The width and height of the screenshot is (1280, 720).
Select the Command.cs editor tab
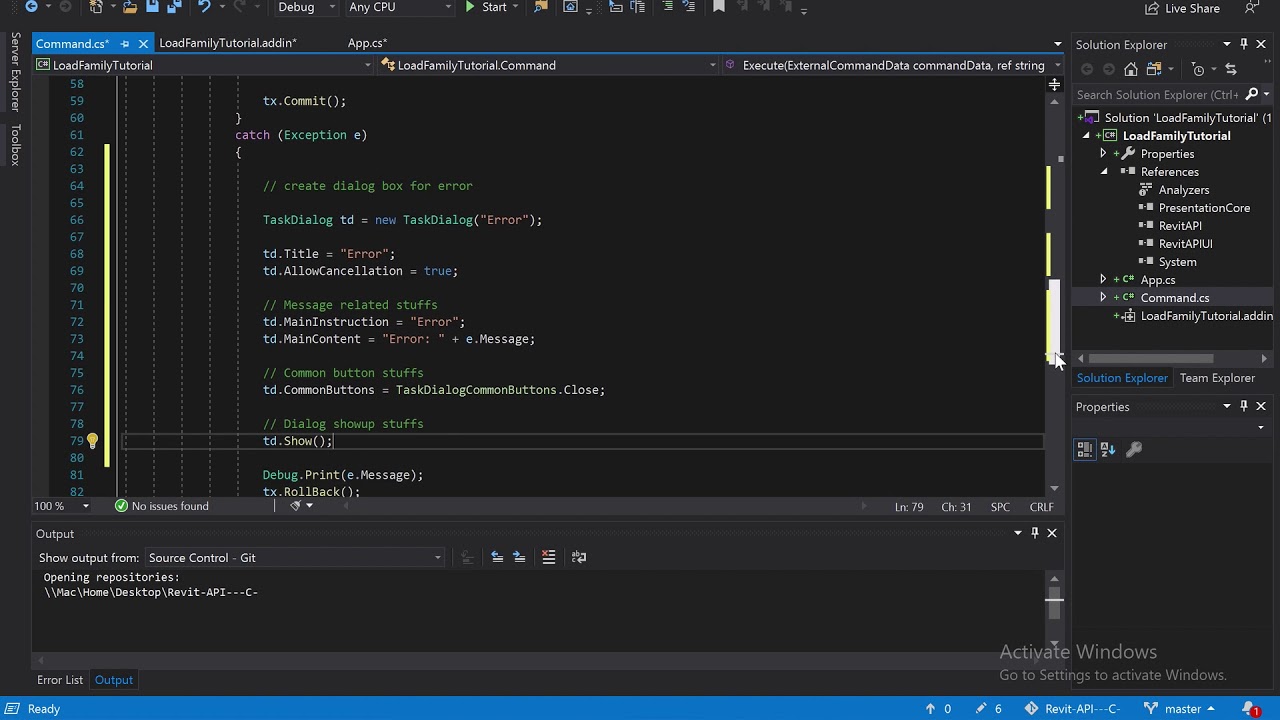click(x=72, y=44)
